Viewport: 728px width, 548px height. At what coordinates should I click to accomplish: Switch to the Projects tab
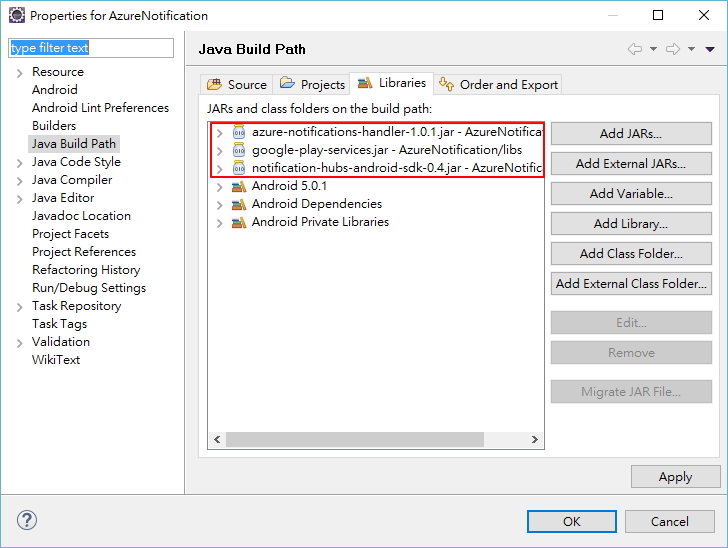pos(312,85)
